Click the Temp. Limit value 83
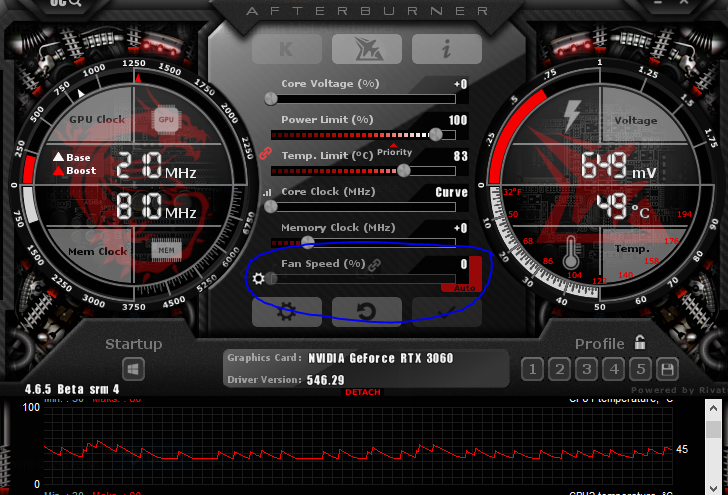The image size is (728, 495). 461,156
